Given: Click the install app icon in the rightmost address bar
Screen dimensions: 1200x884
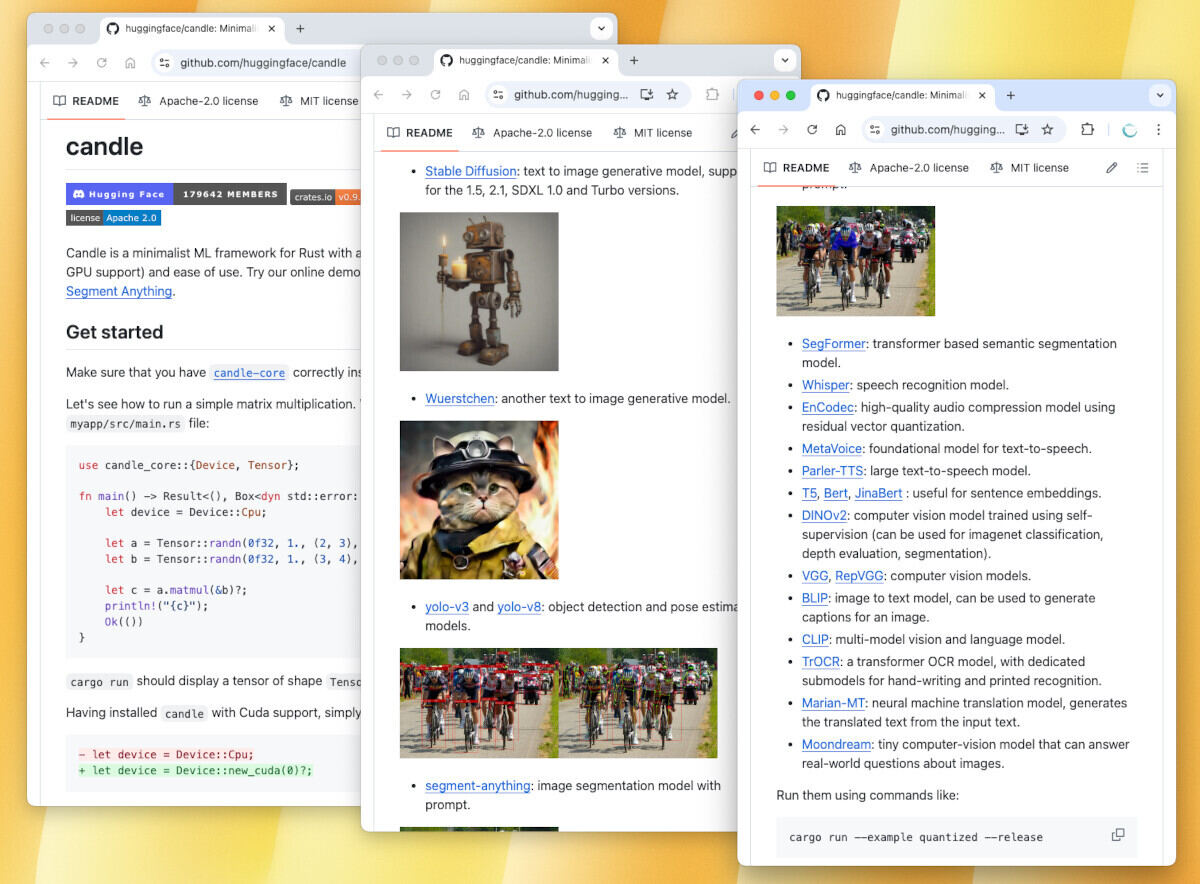Looking at the screenshot, I should 1022,130.
